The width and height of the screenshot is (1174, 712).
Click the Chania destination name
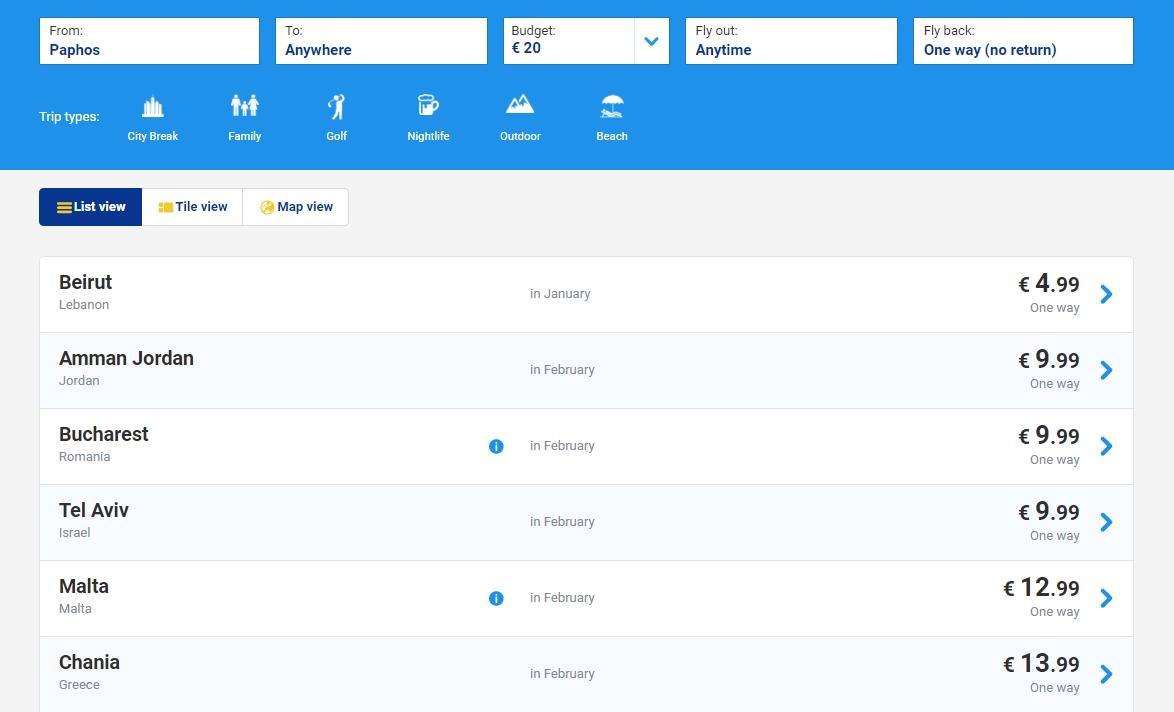(x=89, y=662)
